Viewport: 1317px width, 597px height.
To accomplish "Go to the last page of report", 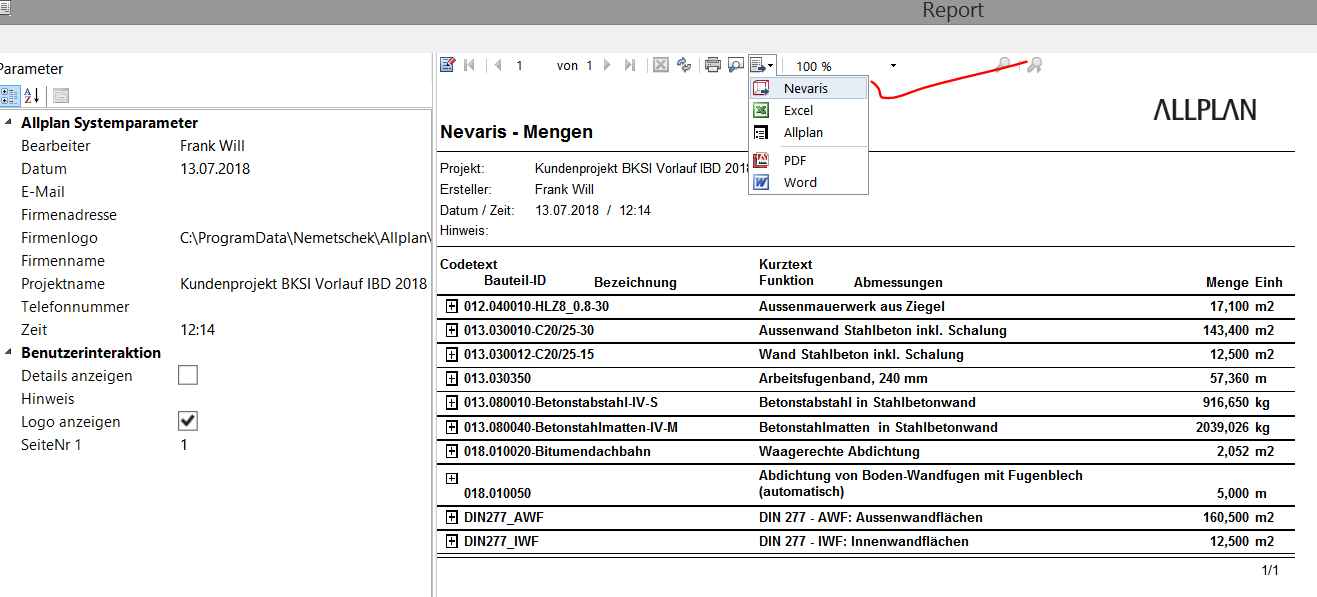I will [630, 65].
